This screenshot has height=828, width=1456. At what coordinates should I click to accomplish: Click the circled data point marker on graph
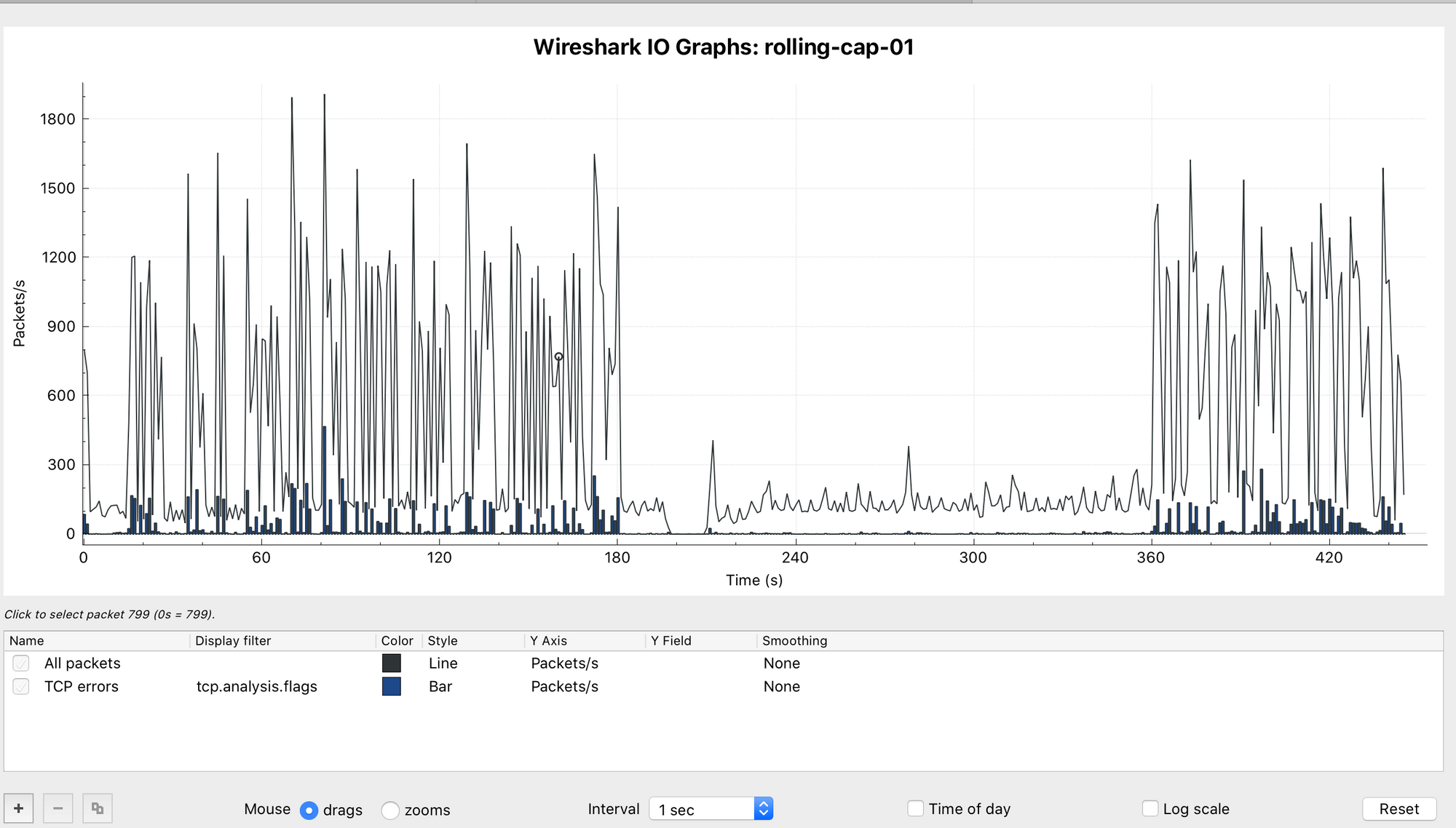[558, 357]
